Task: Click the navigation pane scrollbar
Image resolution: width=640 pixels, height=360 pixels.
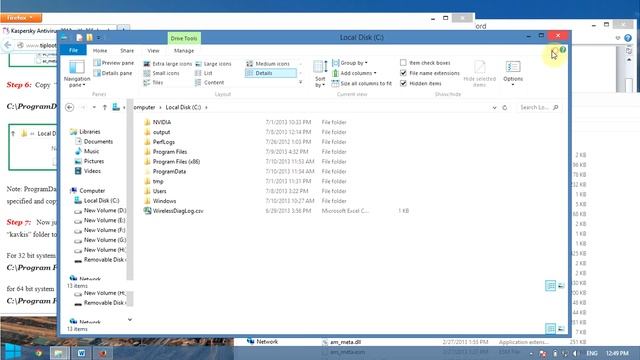Action: coord(130,190)
